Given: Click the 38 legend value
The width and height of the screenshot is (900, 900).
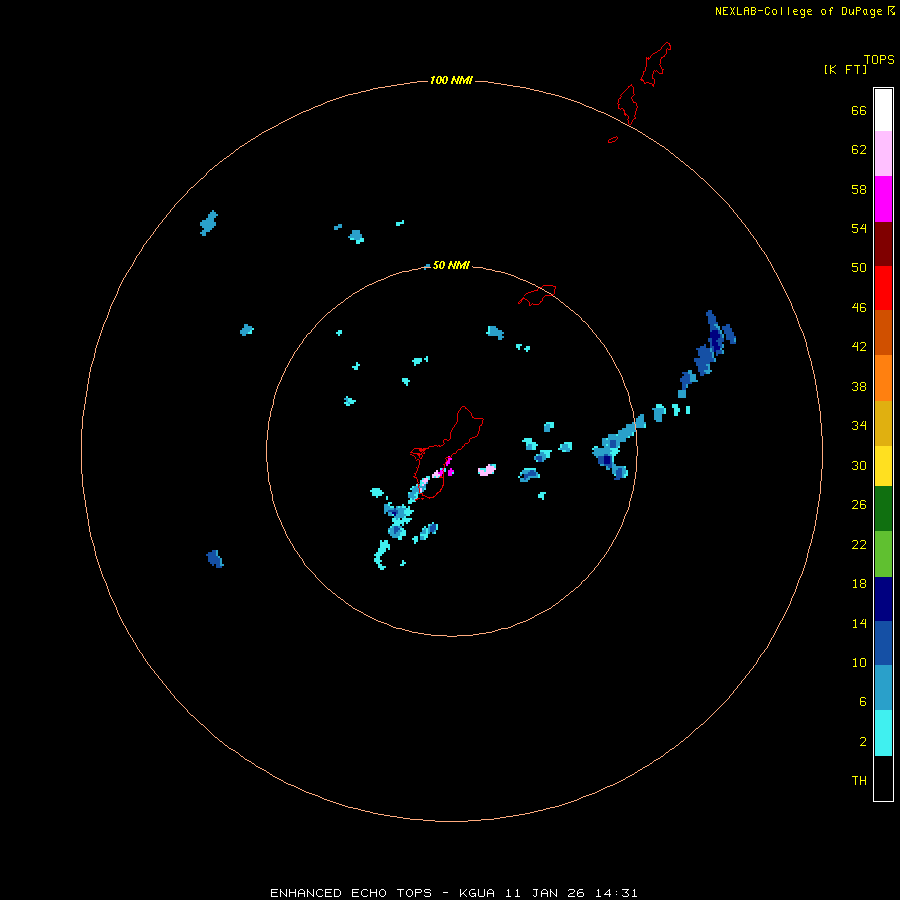Looking at the screenshot, I should [859, 387].
